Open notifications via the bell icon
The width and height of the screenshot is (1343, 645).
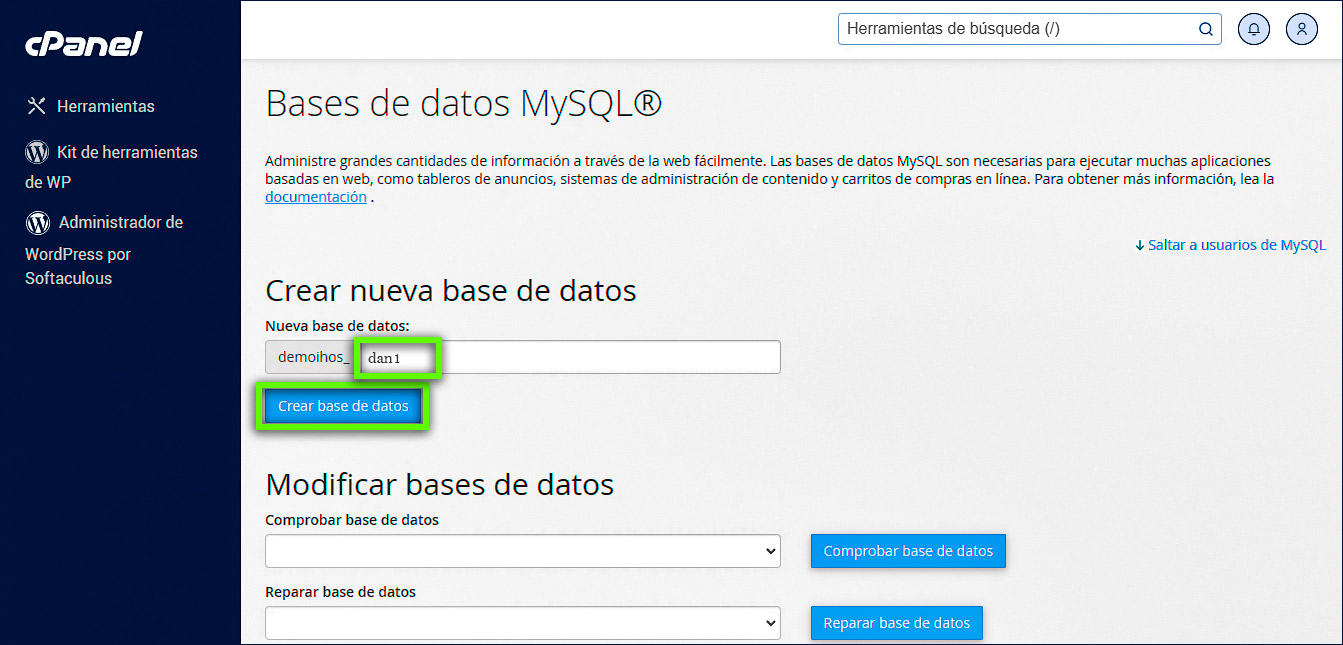[x=1254, y=29]
